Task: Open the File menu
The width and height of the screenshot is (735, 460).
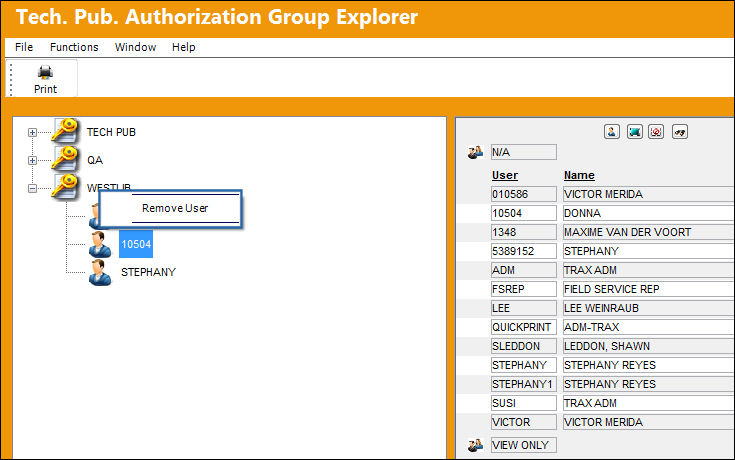Action: coord(24,47)
